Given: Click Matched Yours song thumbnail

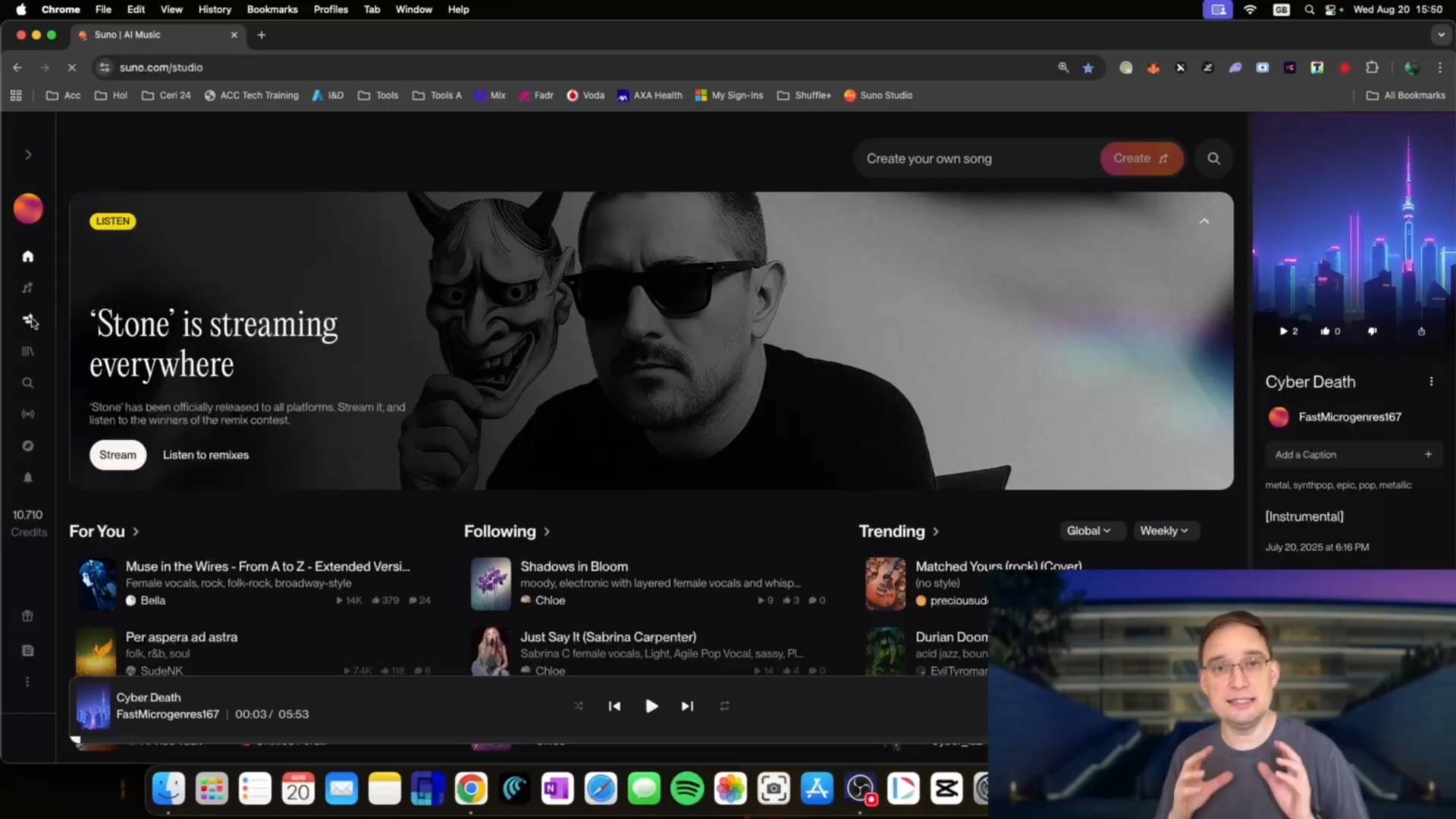Looking at the screenshot, I should pos(886,584).
